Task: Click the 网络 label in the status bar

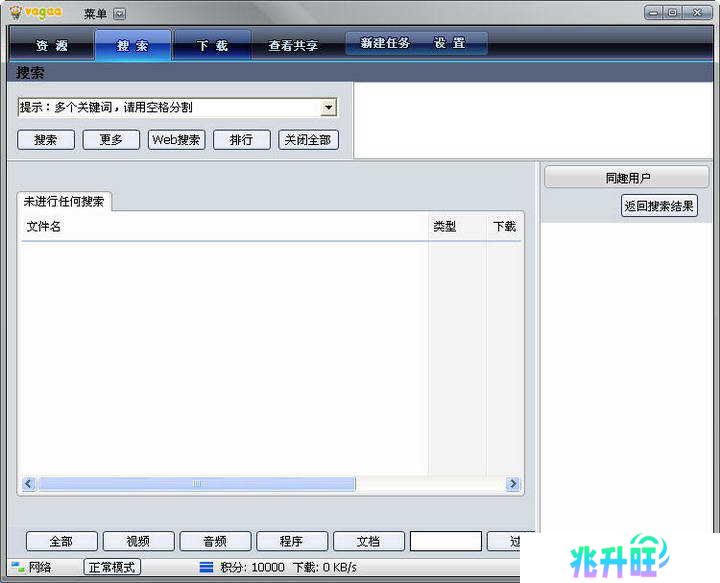Action: pyautogui.click(x=40, y=567)
